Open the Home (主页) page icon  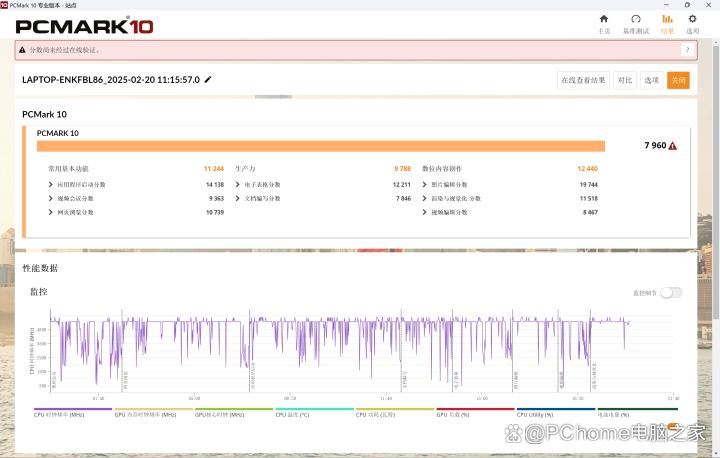[x=603, y=23]
